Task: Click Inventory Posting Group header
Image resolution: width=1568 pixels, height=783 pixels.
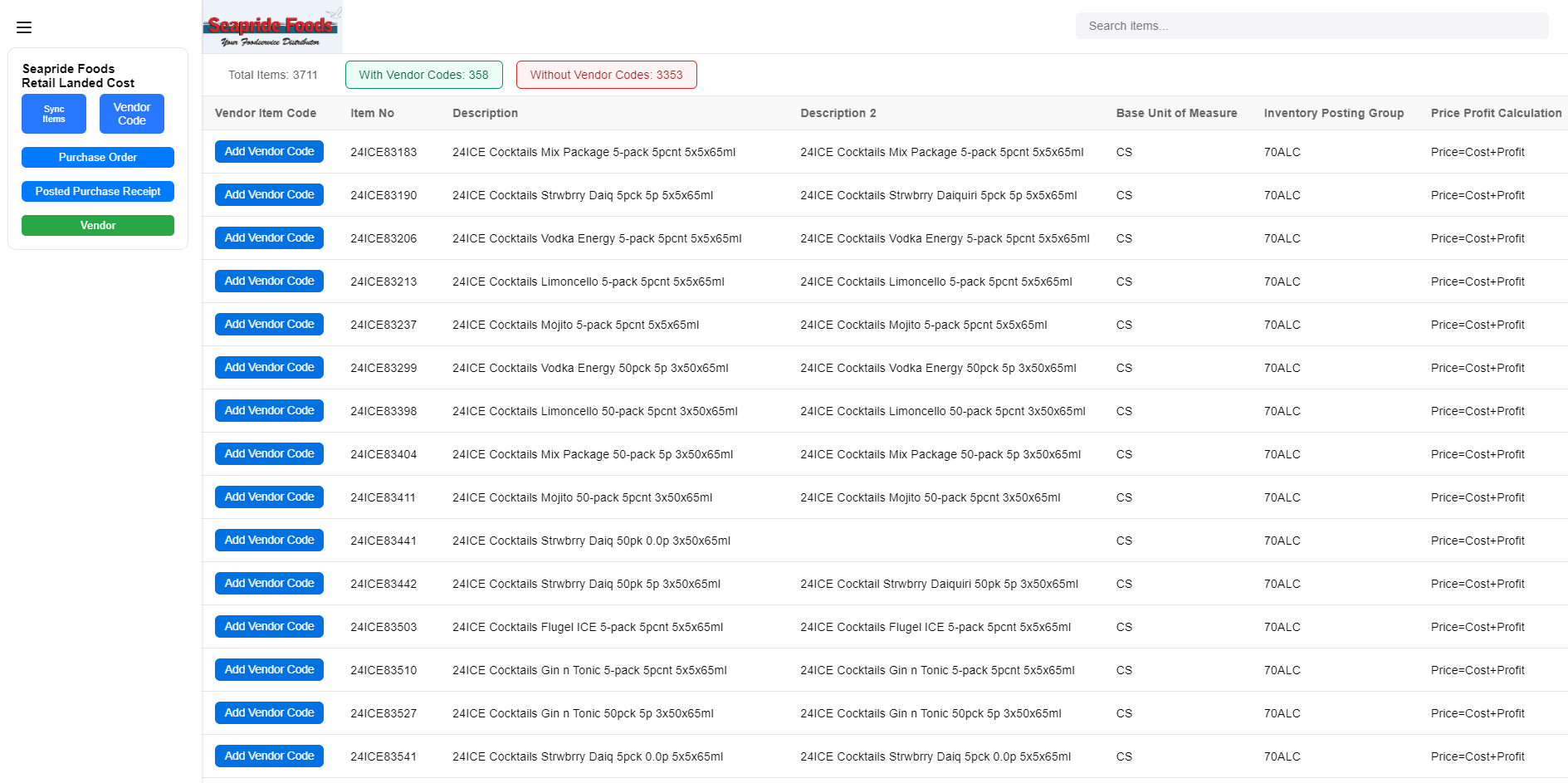Action: tap(1334, 113)
